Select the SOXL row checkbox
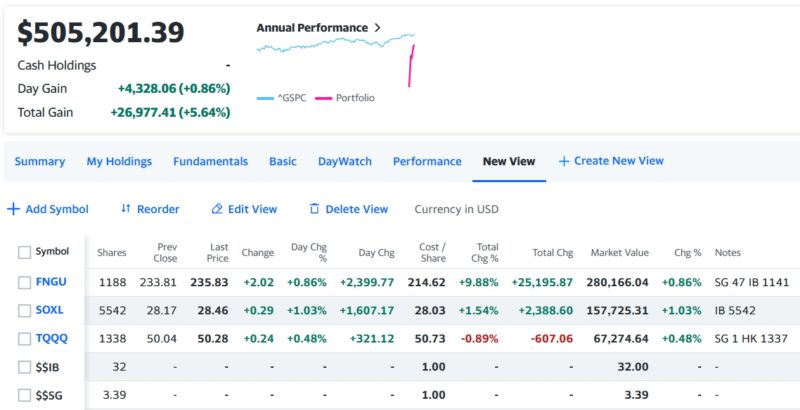The width and height of the screenshot is (800, 410). 25,311
